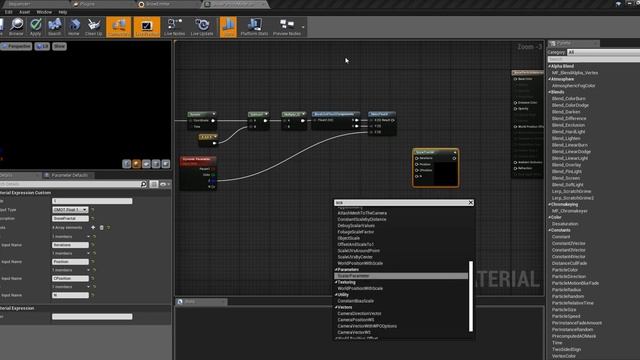Open the Output Type dropdown
640x360 pixels.
[70, 210]
